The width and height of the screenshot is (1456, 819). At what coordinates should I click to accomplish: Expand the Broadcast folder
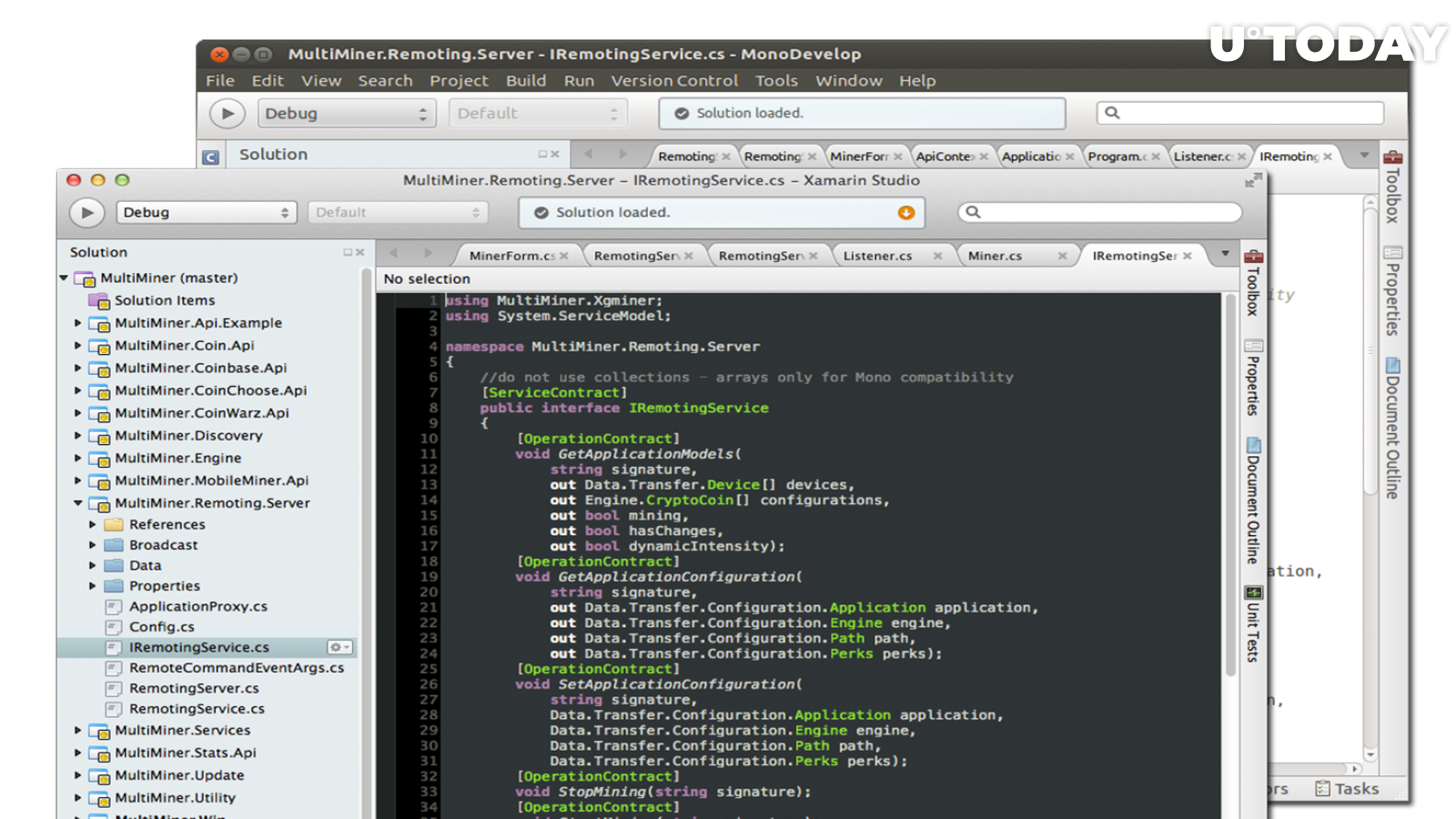pos(92,545)
